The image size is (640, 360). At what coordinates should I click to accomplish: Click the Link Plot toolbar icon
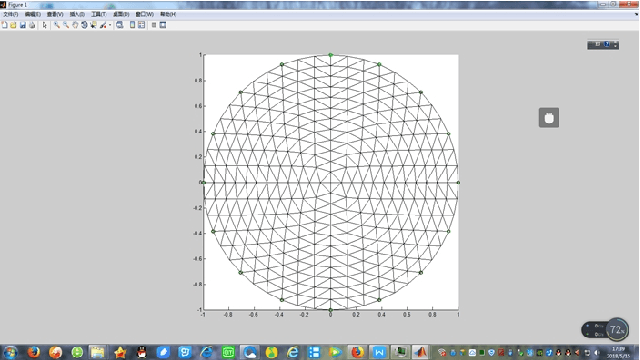click(120, 25)
